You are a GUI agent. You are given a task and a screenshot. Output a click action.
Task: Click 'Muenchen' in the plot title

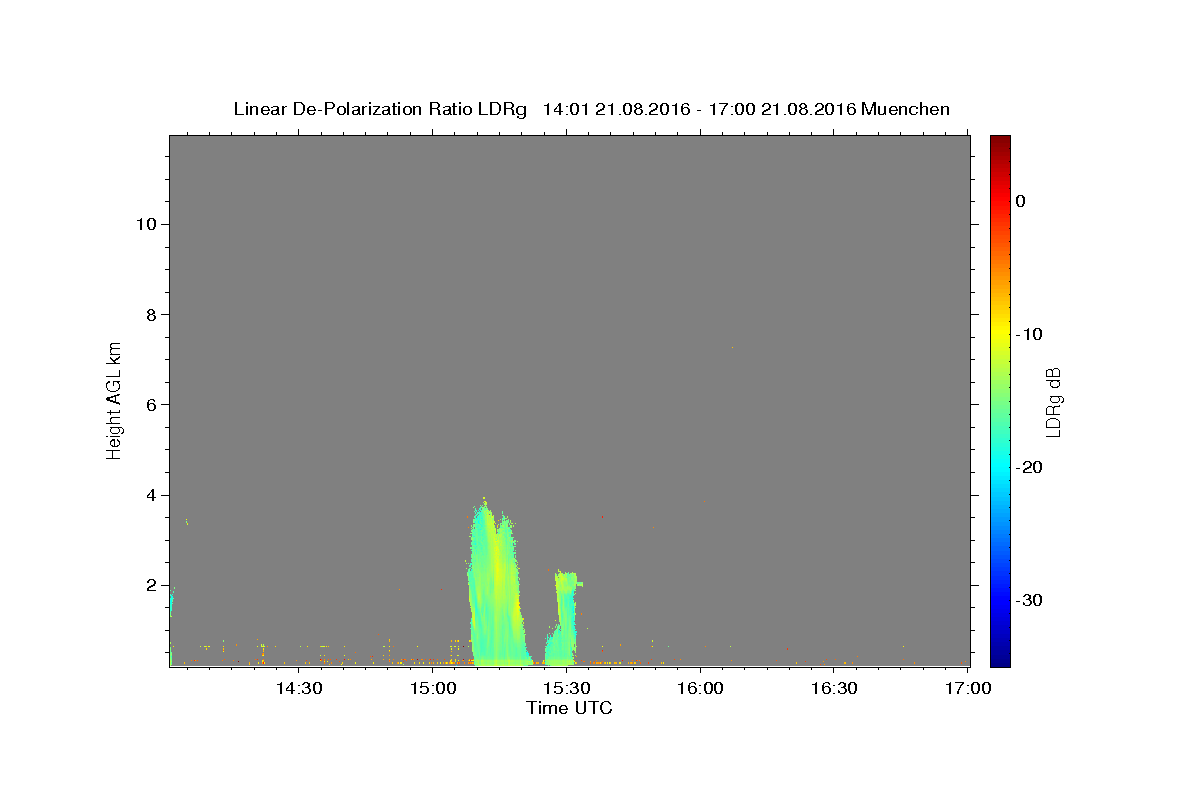[905, 109]
